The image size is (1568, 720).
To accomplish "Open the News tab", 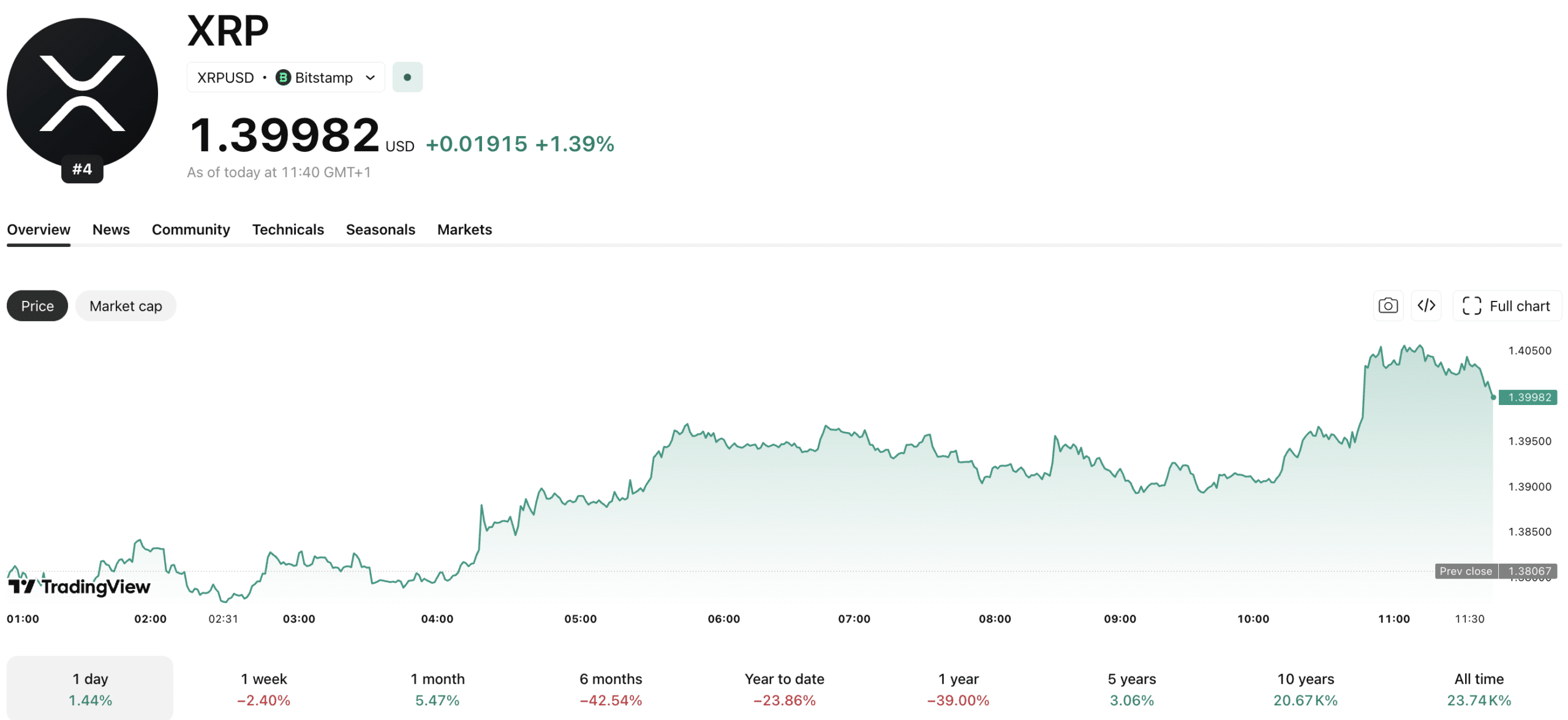I will point(111,229).
